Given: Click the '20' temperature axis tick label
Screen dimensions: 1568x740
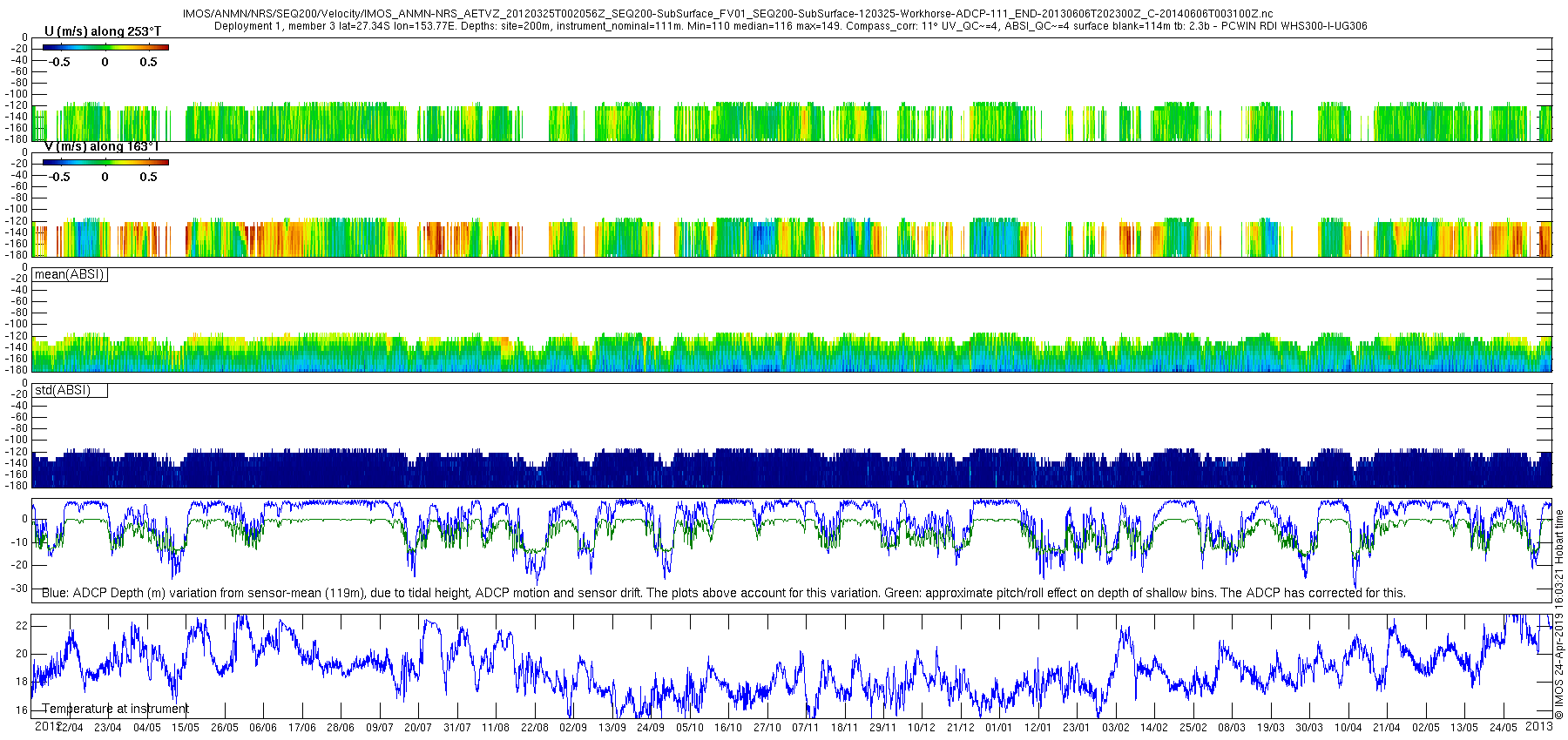Looking at the screenshot, I should pos(22,654).
